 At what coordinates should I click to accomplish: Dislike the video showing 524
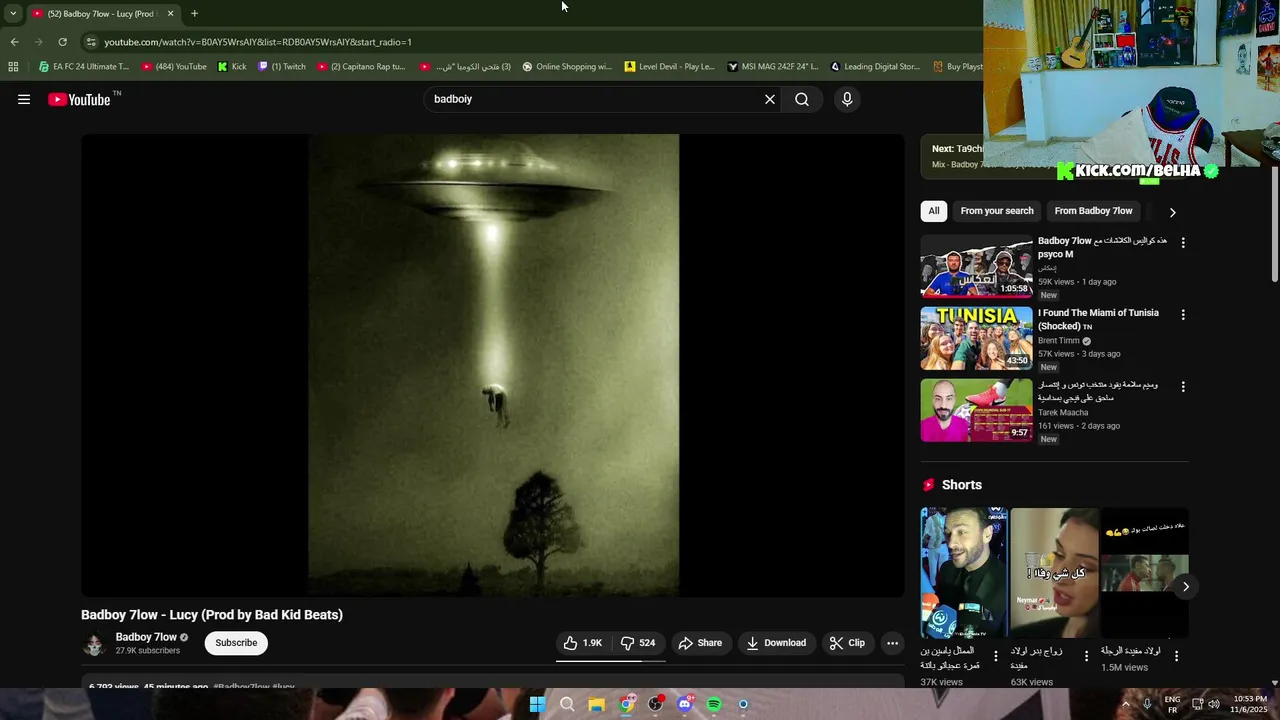pyautogui.click(x=638, y=643)
